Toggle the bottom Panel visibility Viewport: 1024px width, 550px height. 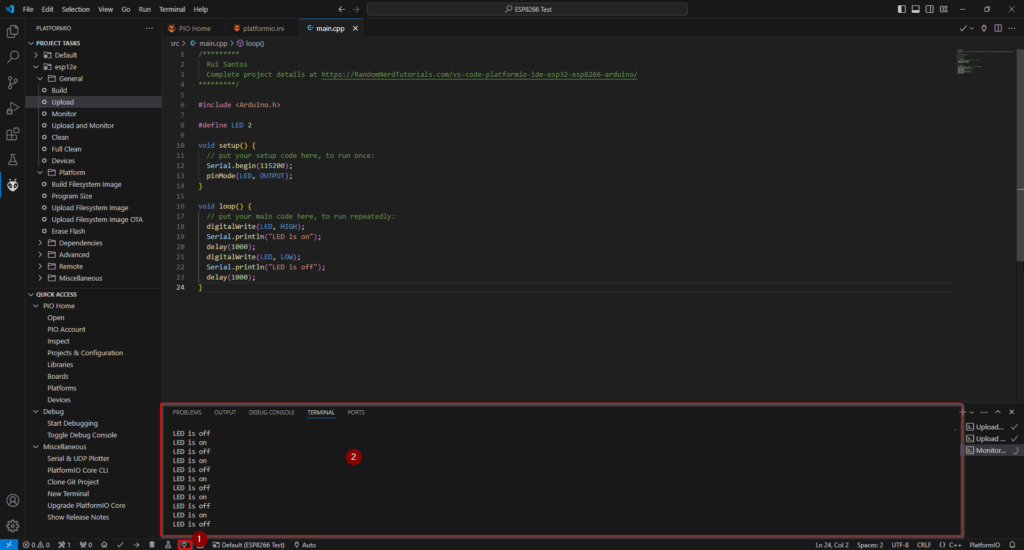(x=916, y=9)
